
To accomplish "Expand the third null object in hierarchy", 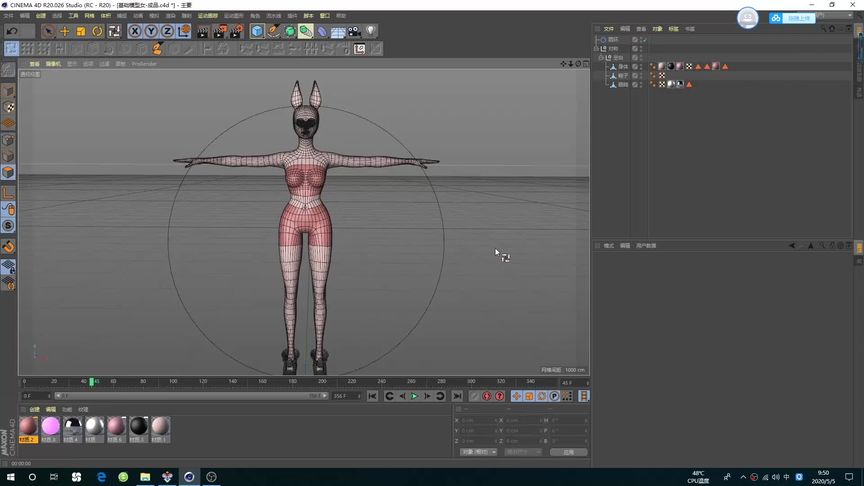I will coord(601,57).
